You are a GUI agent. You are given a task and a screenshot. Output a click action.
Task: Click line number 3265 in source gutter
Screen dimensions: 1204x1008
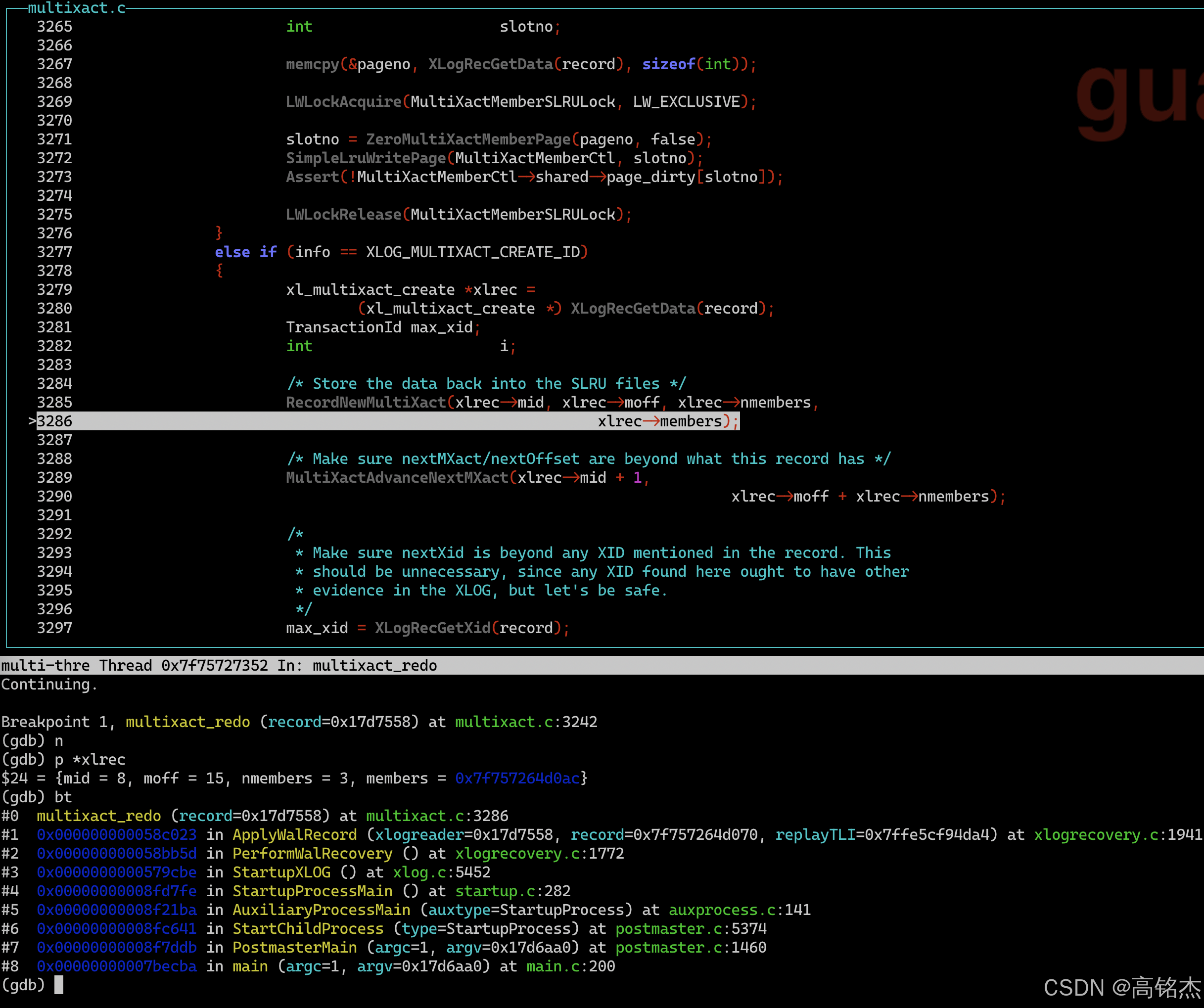54,26
